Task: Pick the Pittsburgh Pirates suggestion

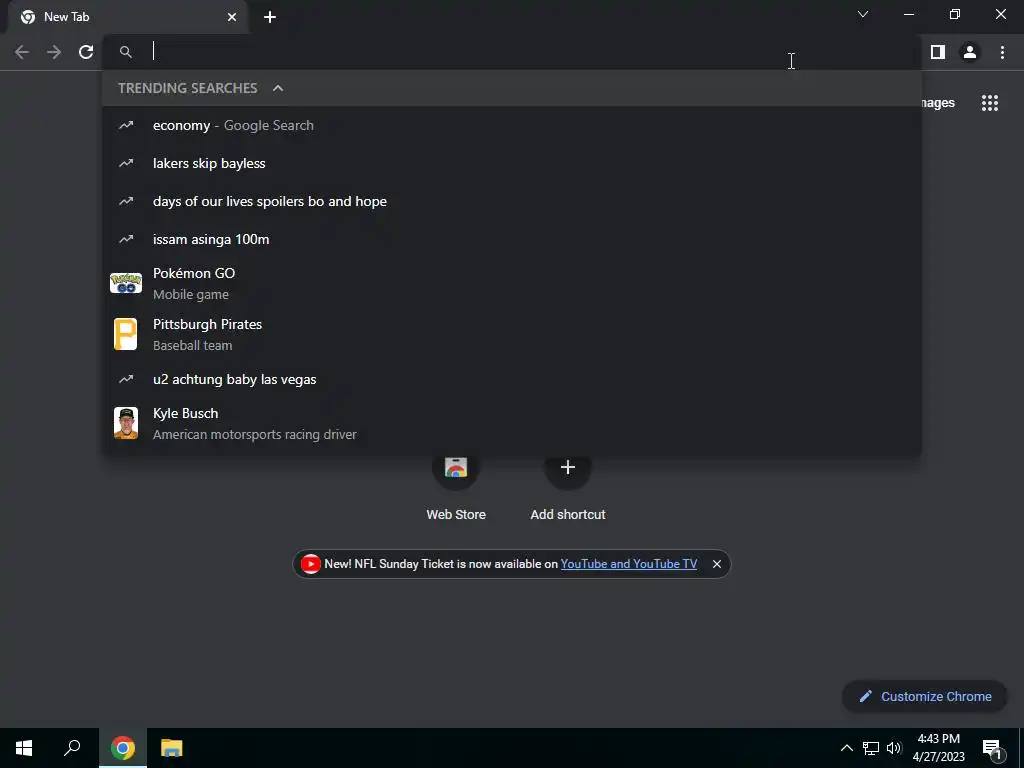Action: click(512, 334)
